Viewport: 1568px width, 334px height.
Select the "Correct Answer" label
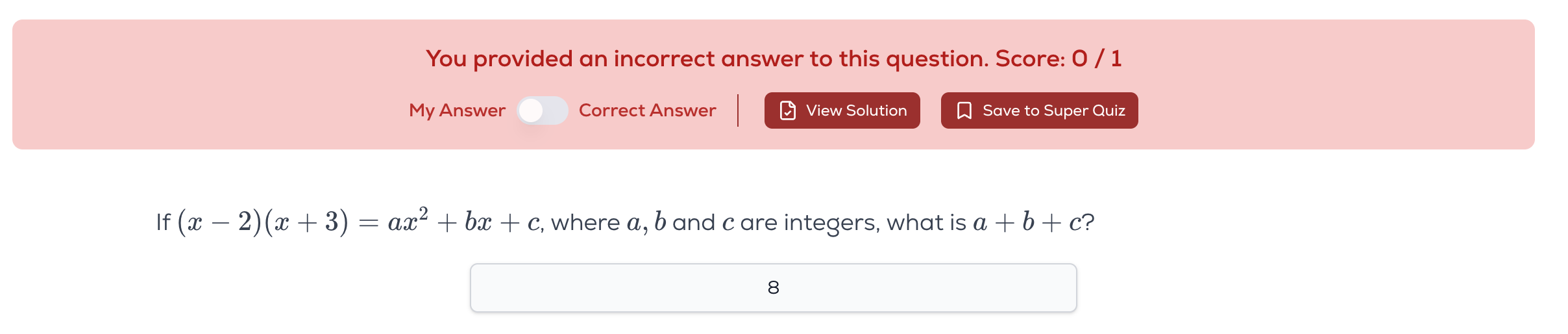tap(647, 110)
